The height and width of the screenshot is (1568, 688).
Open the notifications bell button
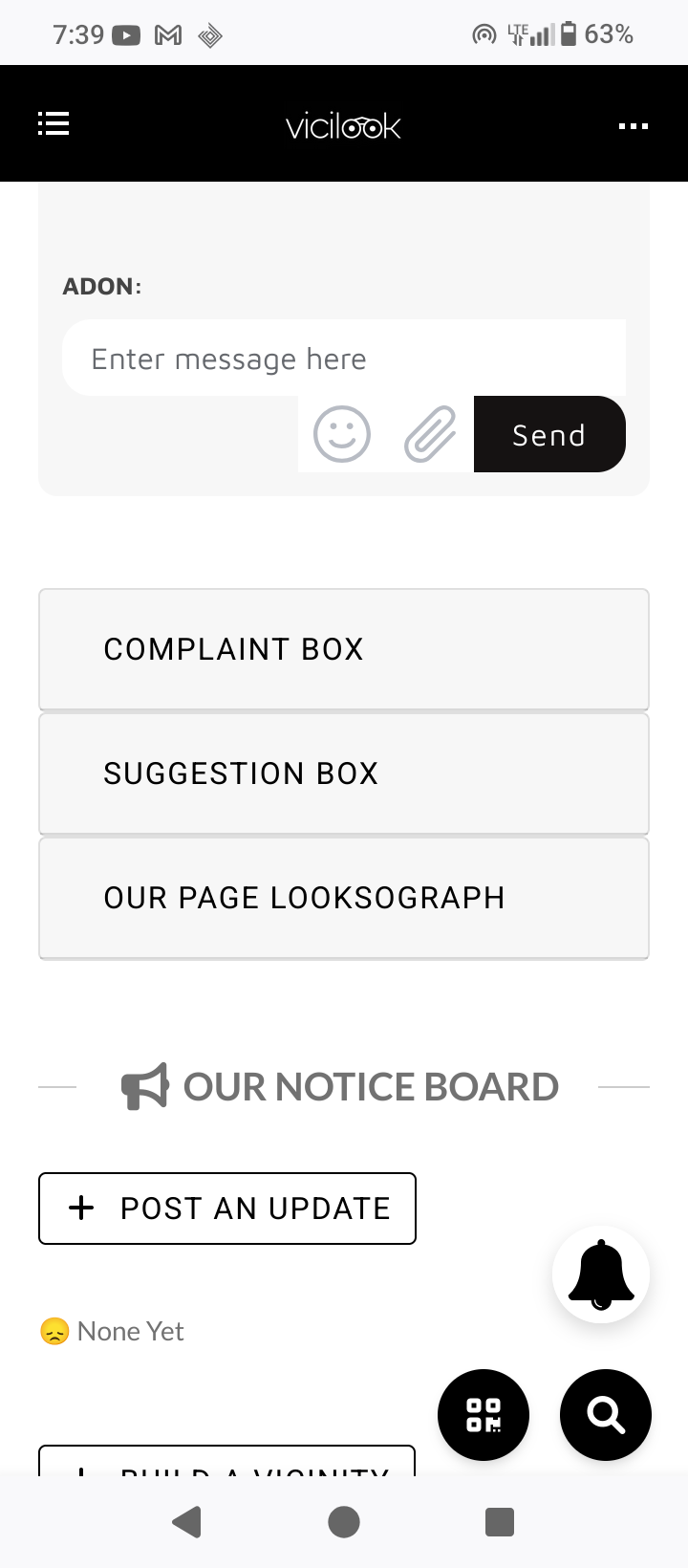pos(601,1274)
